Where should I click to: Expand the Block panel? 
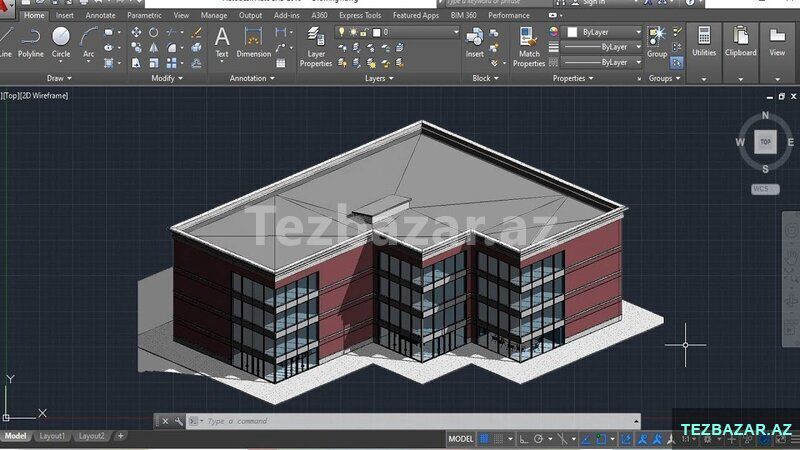[x=485, y=79]
